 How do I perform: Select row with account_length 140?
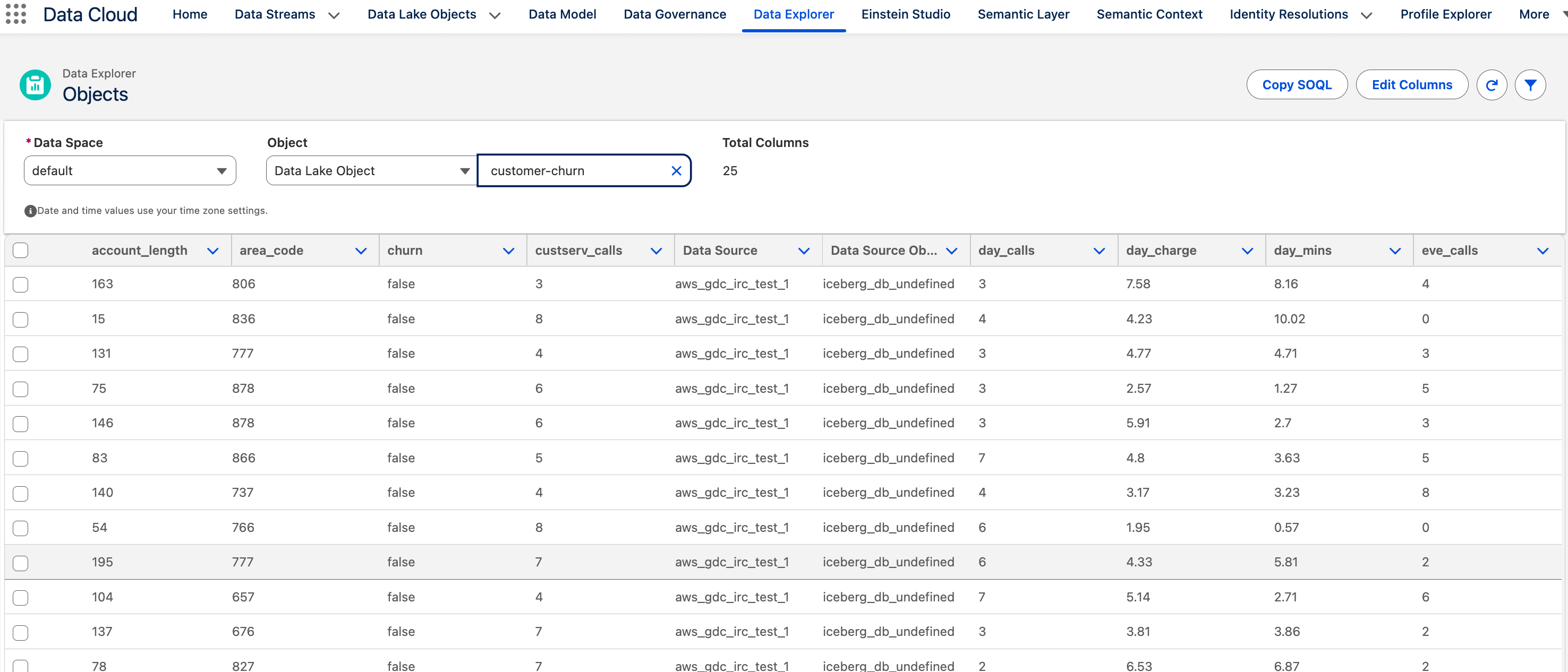[x=21, y=493]
